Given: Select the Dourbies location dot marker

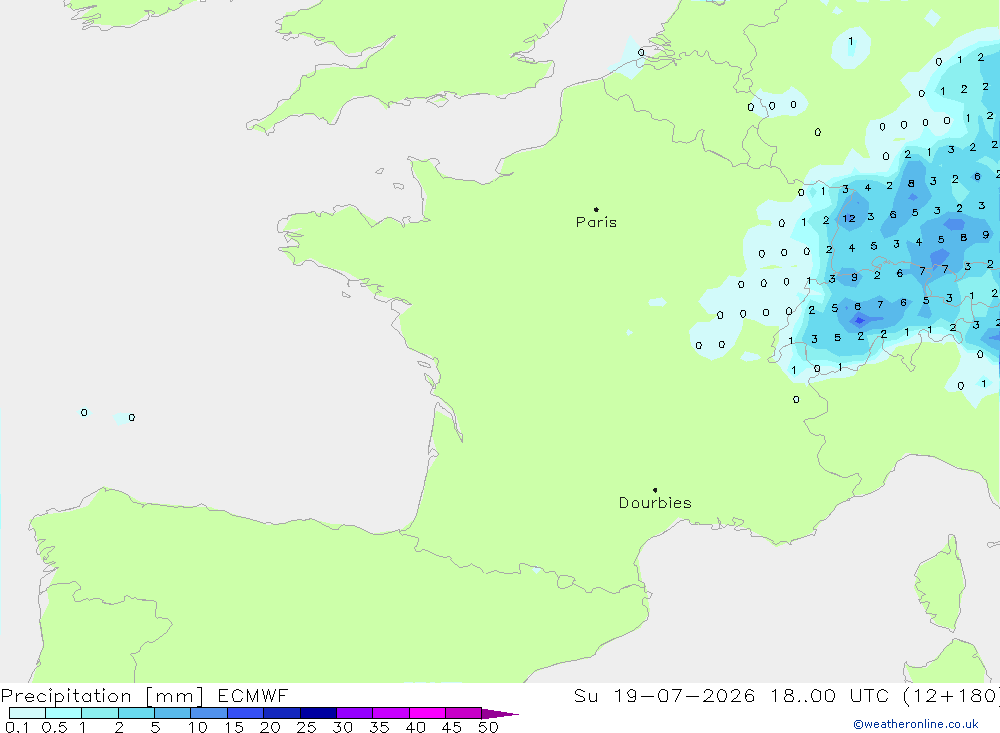Looking at the screenshot, I should pos(655,490).
